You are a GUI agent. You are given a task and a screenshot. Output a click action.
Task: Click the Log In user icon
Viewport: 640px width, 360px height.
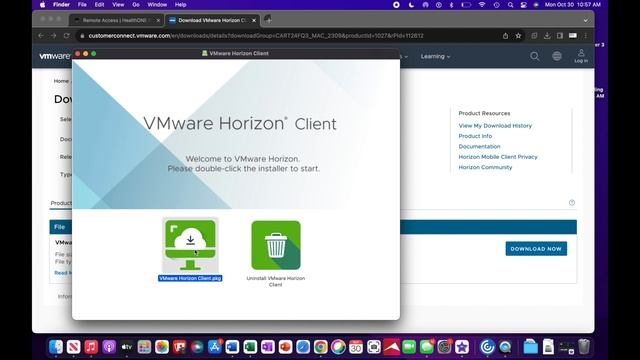pyautogui.click(x=581, y=56)
